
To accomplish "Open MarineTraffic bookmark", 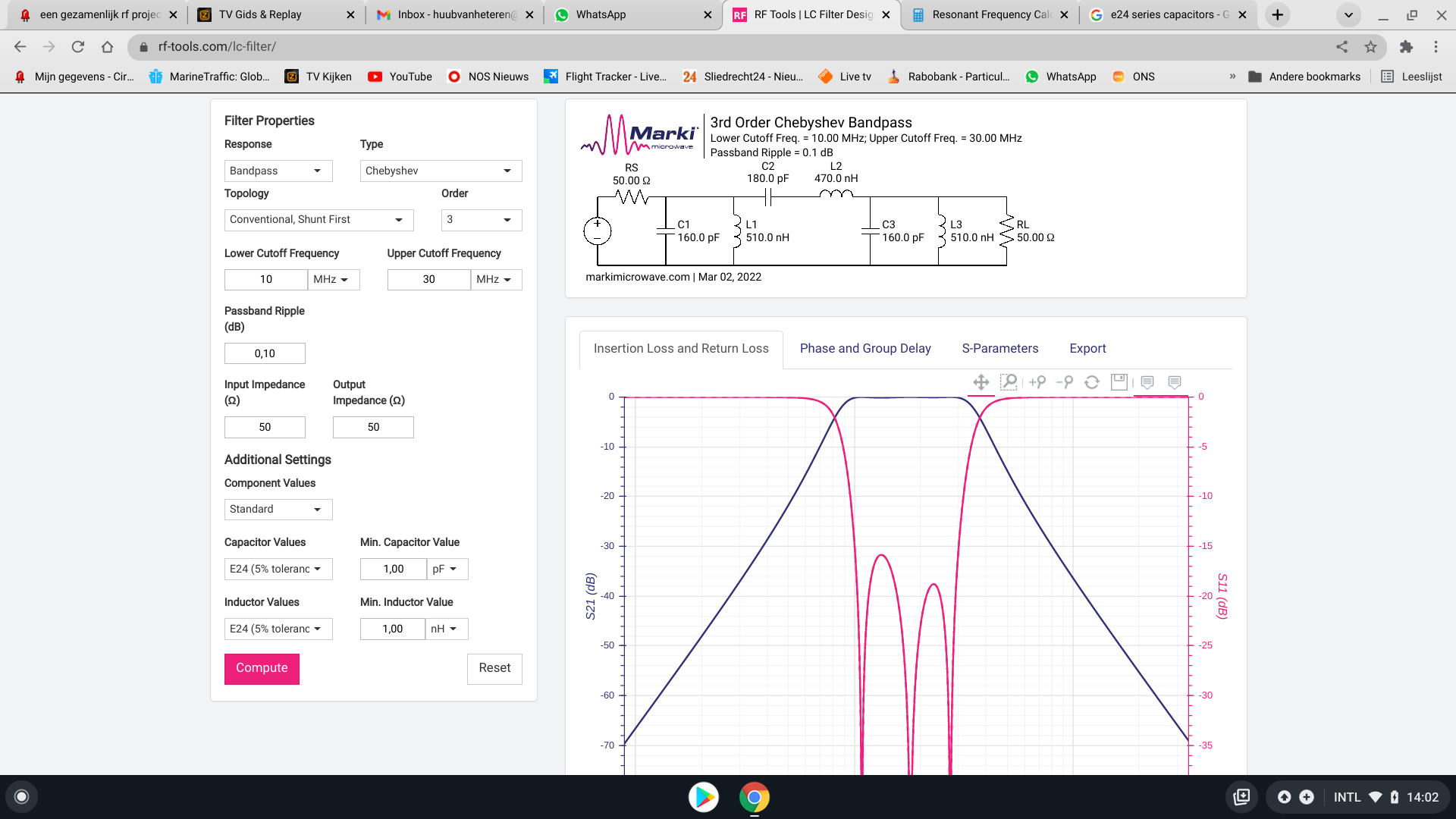I will (209, 77).
